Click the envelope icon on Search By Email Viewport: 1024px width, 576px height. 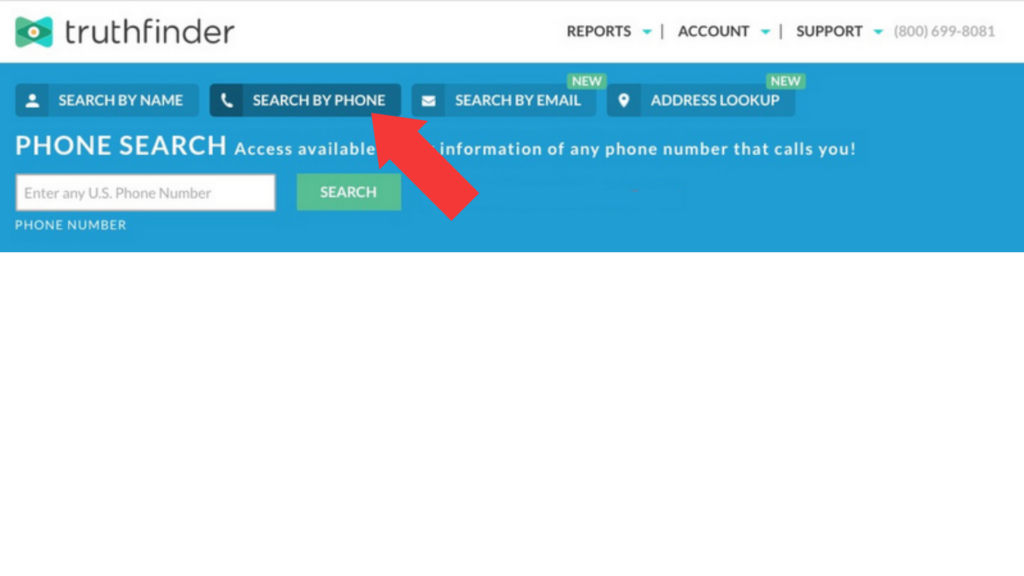pos(428,101)
